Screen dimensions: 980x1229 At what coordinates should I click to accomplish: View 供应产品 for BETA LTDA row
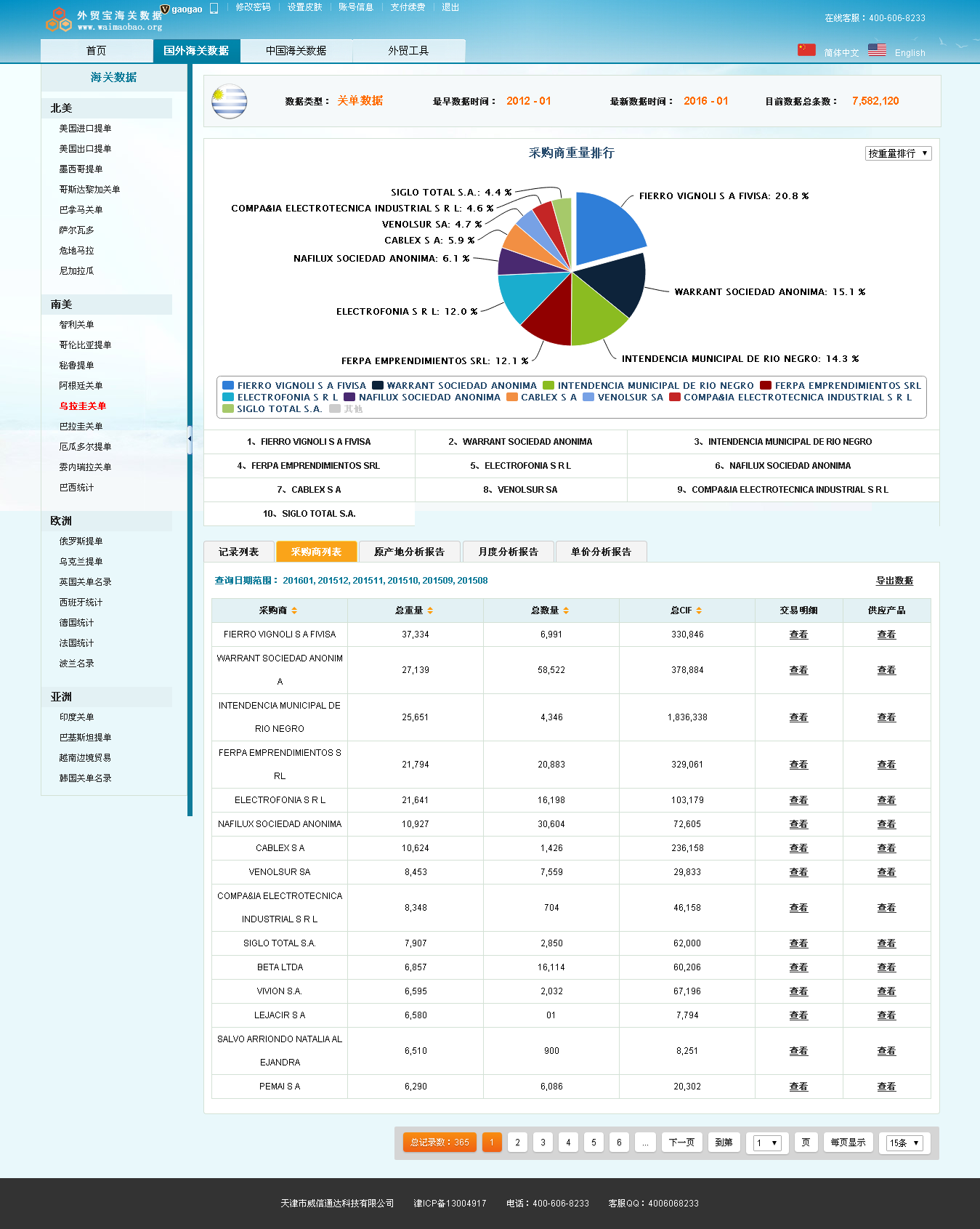click(886, 967)
